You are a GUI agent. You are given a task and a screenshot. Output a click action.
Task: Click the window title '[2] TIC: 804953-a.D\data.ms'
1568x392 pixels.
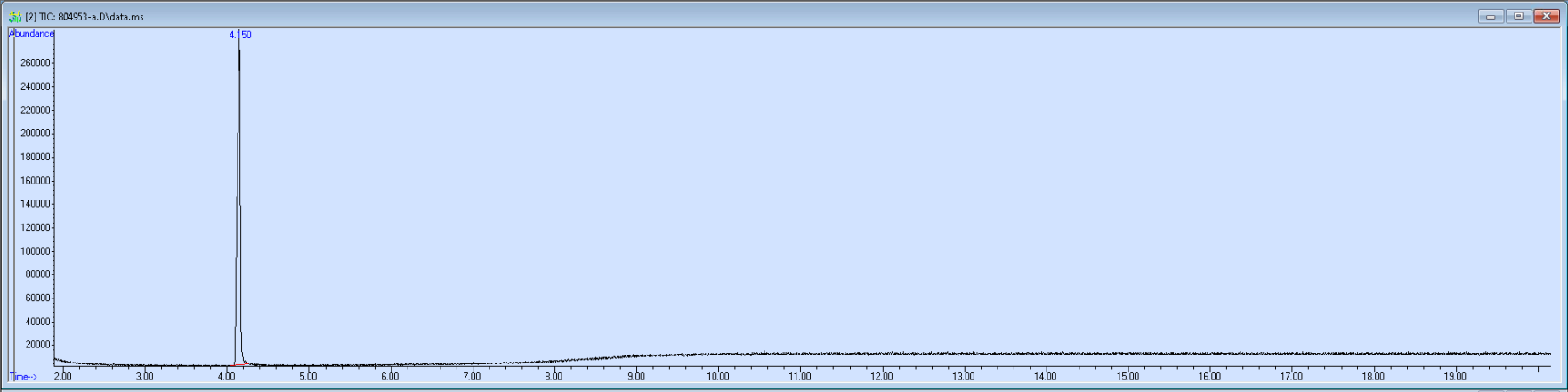(x=85, y=17)
